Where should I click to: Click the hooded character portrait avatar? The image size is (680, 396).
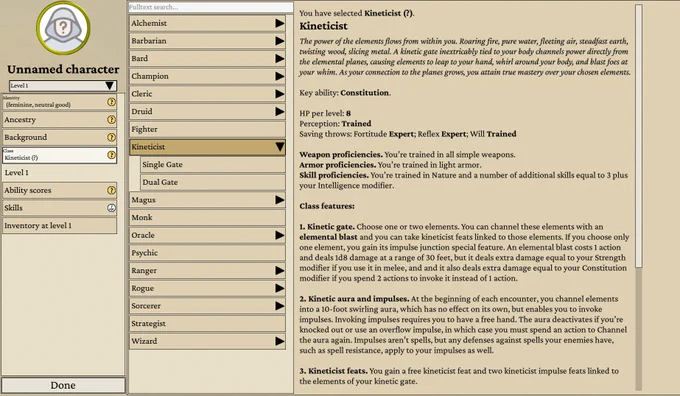point(63,27)
